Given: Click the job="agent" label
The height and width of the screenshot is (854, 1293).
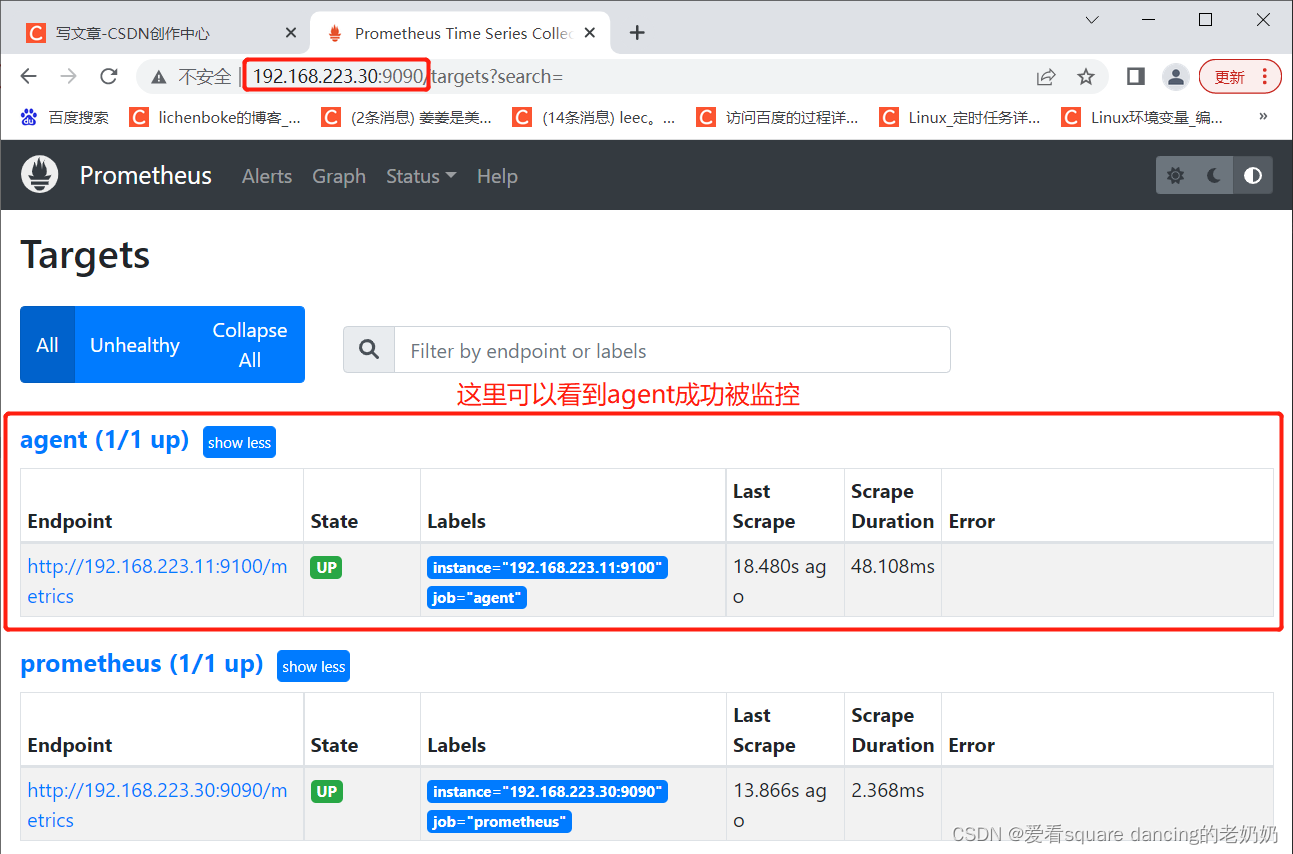Looking at the screenshot, I should [x=477, y=598].
